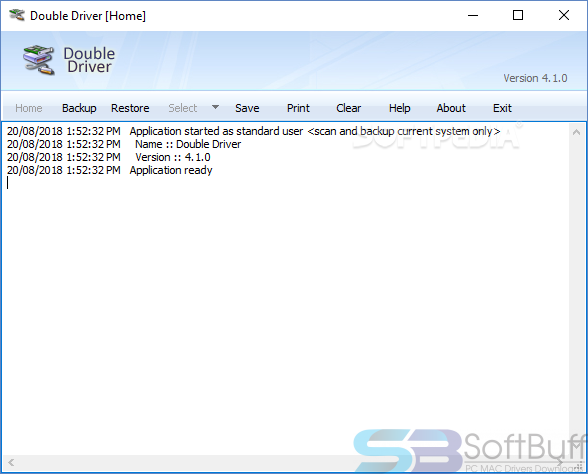
Task: Click the Home toolbar item
Action: (28, 108)
